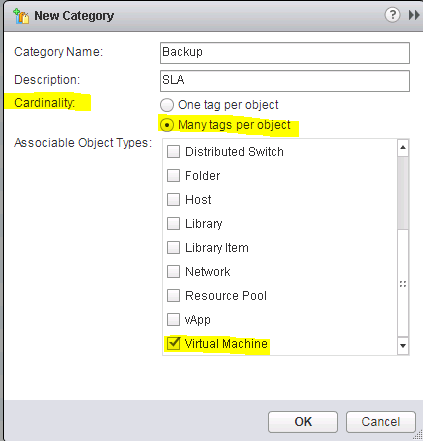Click into the Description field
Image resolution: width=423 pixels, height=441 pixels.
click(x=285, y=81)
